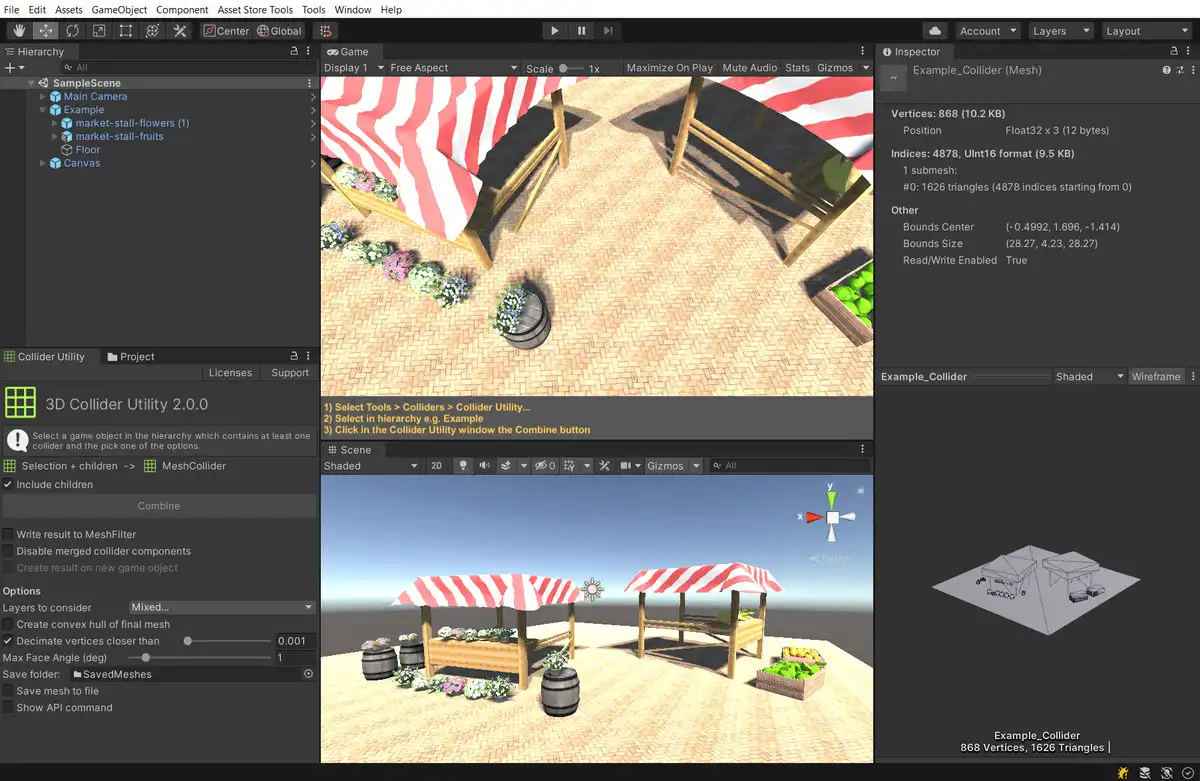Open the Layout dropdown

(1145, 31)
